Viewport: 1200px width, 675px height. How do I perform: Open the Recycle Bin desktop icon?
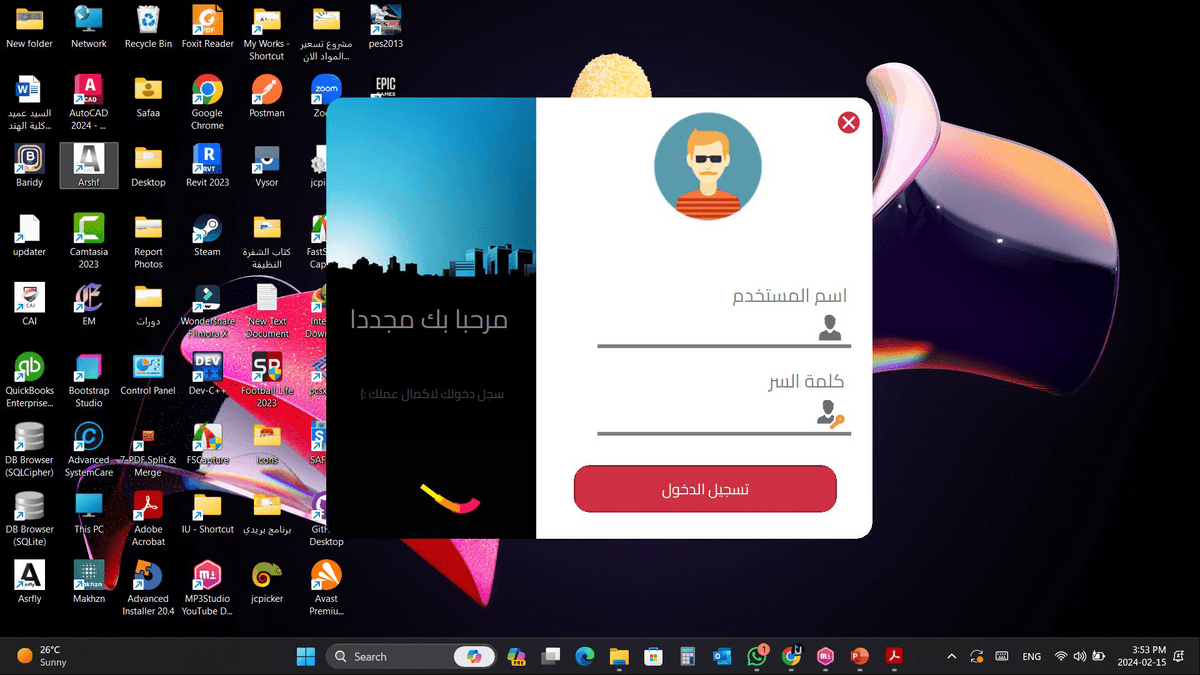(x=148, y=26)
